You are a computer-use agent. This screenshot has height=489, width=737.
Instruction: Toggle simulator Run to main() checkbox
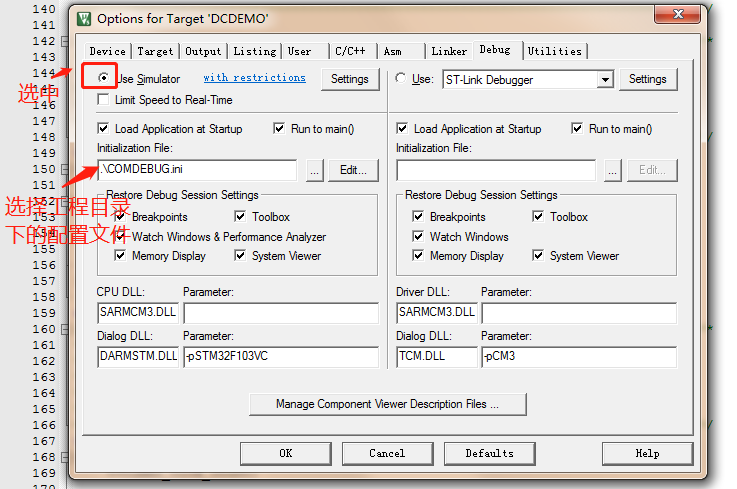[279, 129]
